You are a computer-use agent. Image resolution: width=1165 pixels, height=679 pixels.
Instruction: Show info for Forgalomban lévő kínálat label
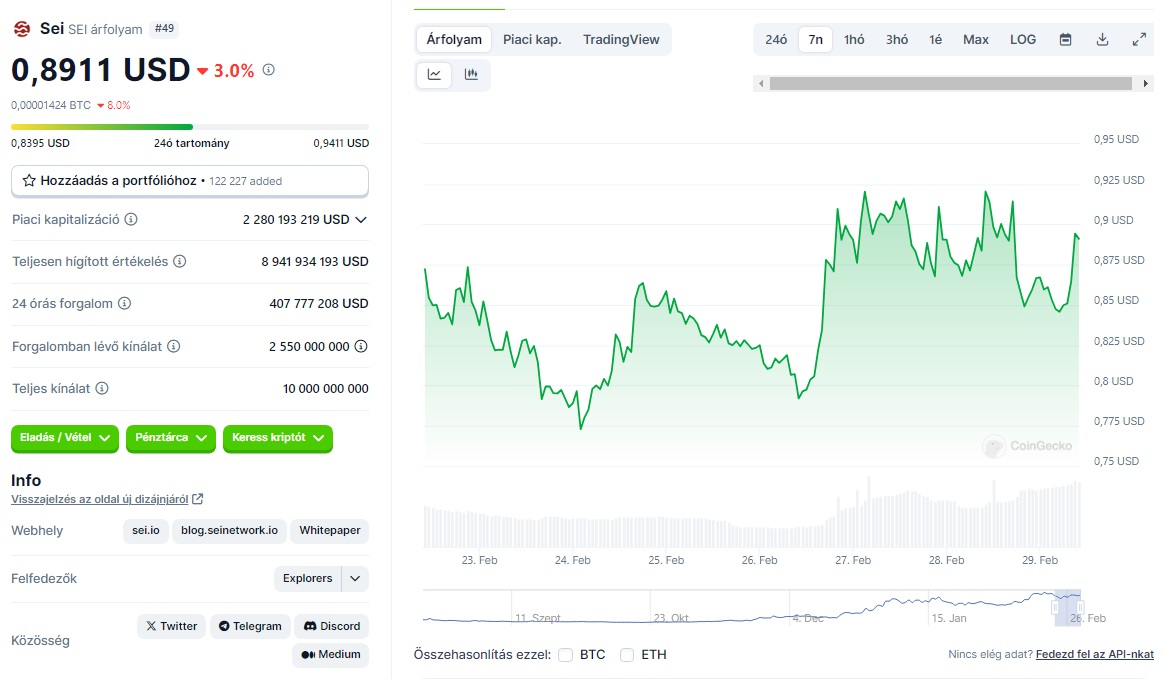(x=173, y=346)
